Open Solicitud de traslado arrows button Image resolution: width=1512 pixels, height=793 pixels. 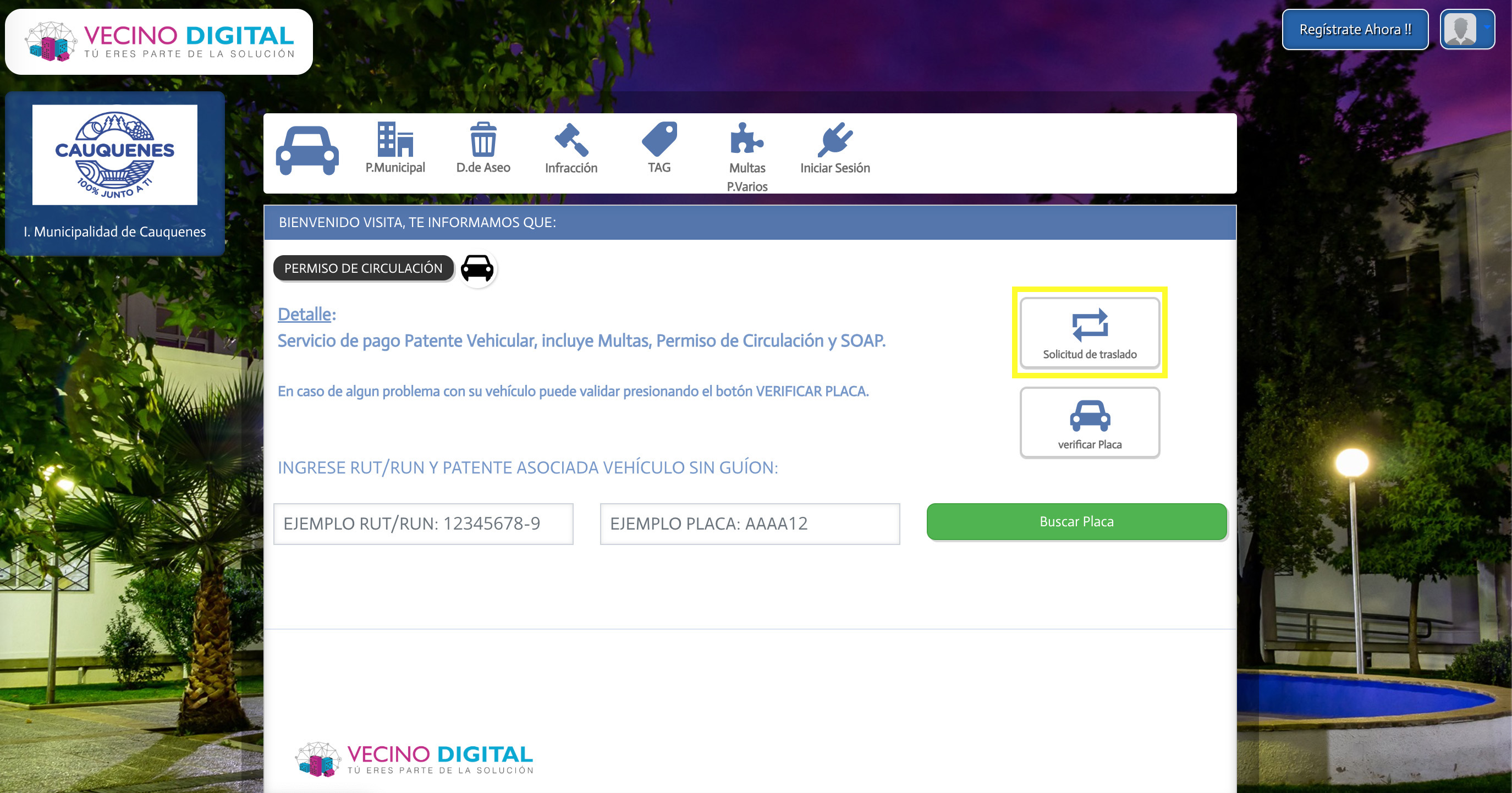point(1090,333)
